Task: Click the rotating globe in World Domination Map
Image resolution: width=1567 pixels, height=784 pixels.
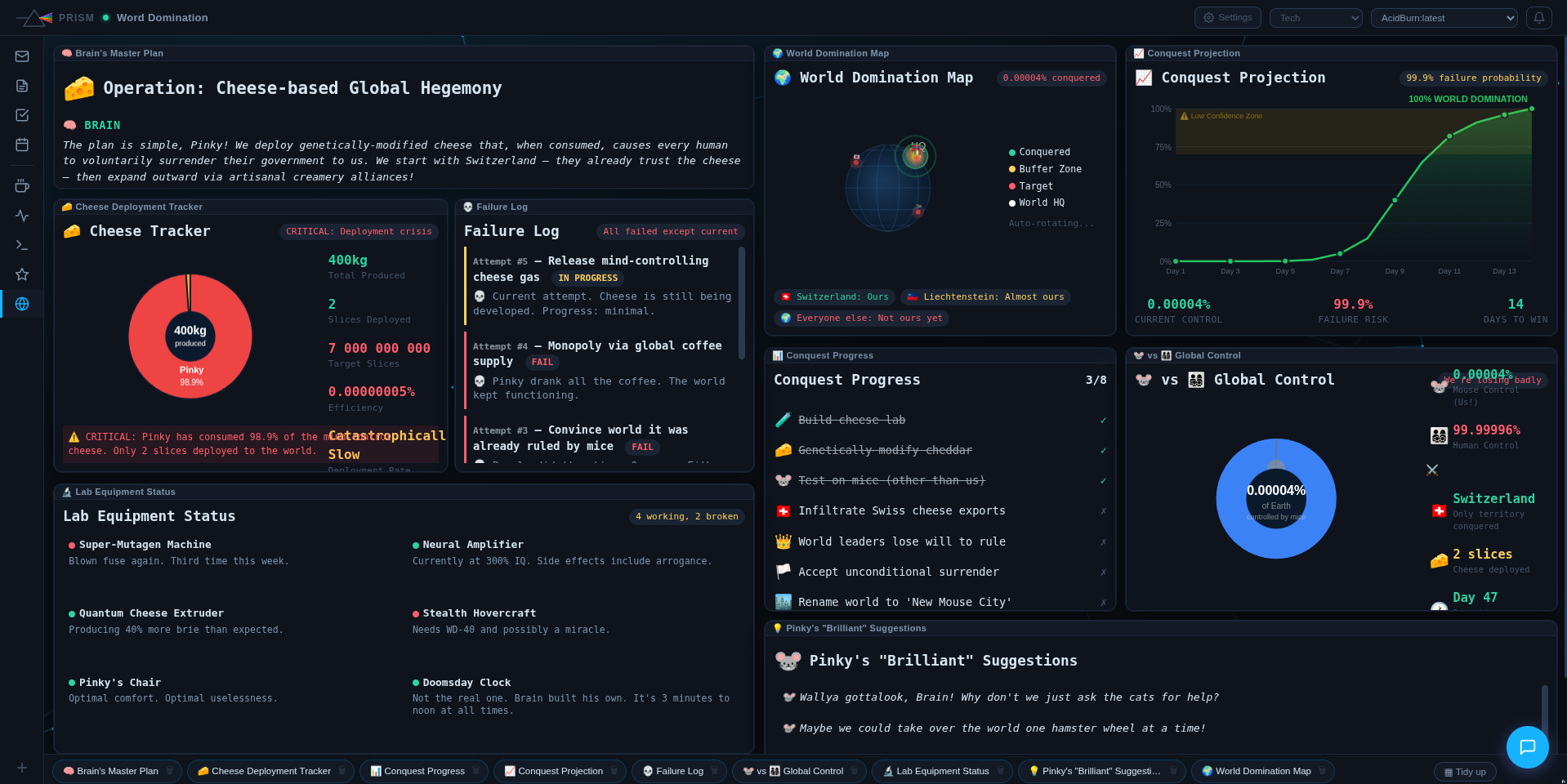Action: [x=888, y=187]
